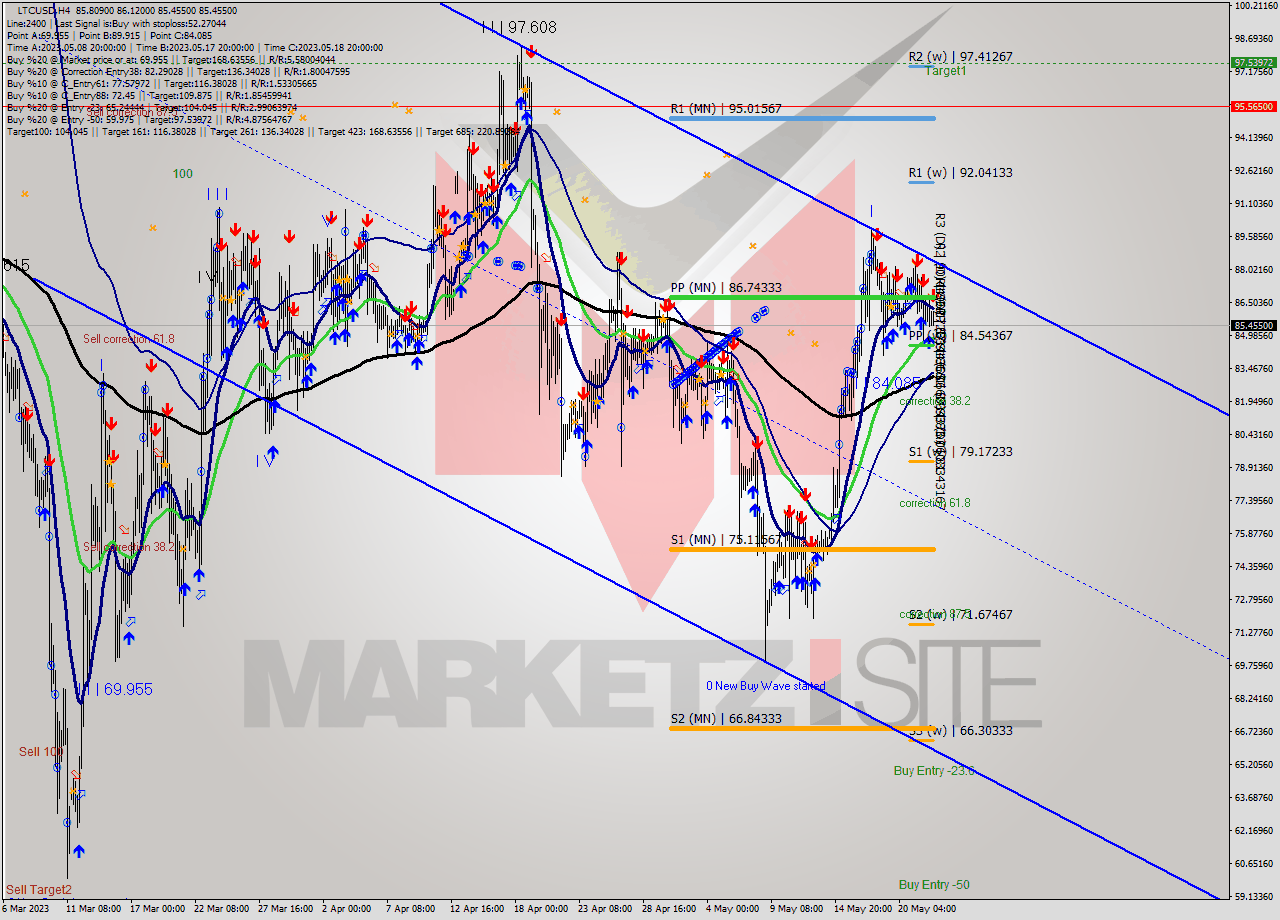Click the 'PP (MN) | 86.74333' label
The image size is (1280, 920).
coord(726,287)
